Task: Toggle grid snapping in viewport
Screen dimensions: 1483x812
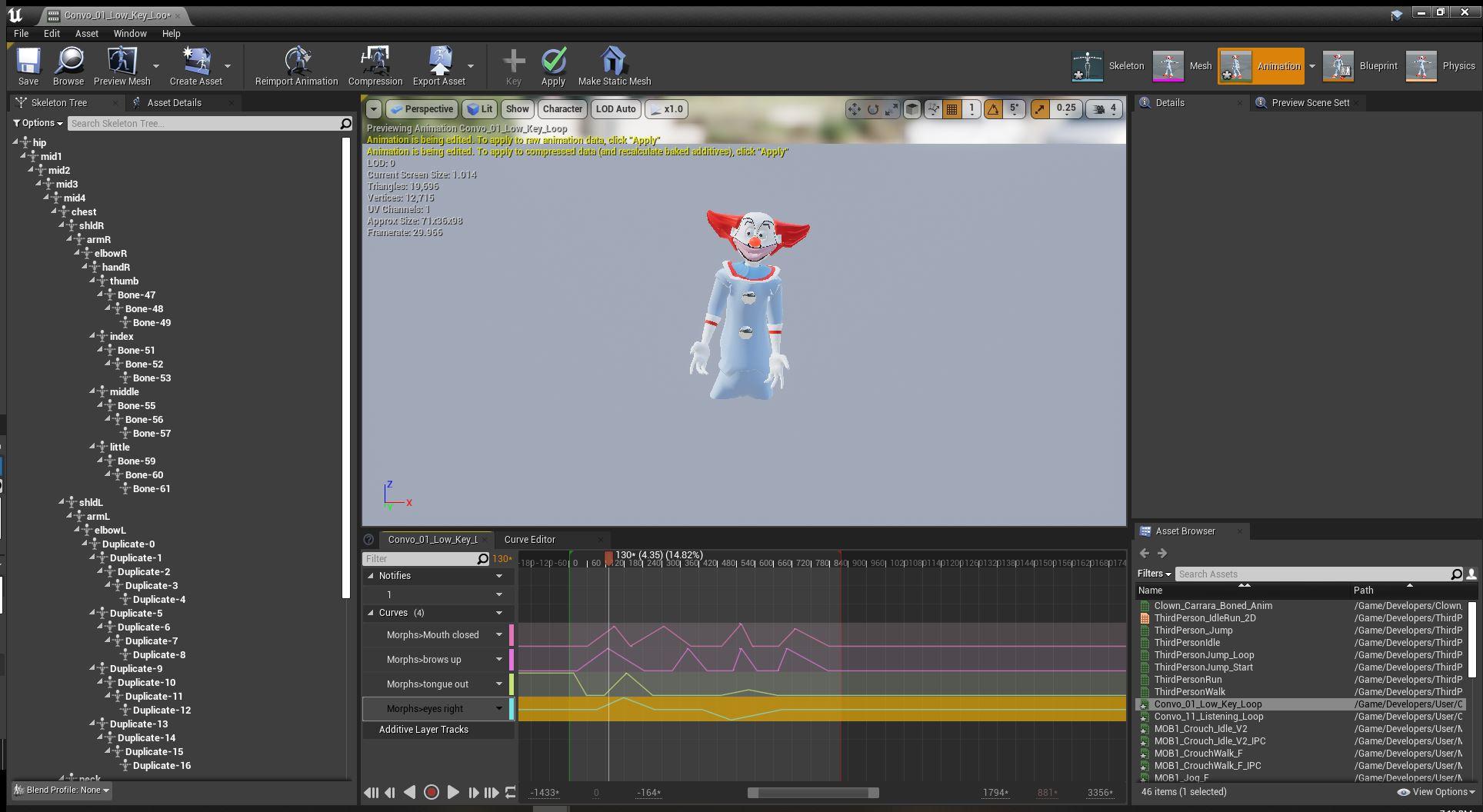Action: point(952,109)
